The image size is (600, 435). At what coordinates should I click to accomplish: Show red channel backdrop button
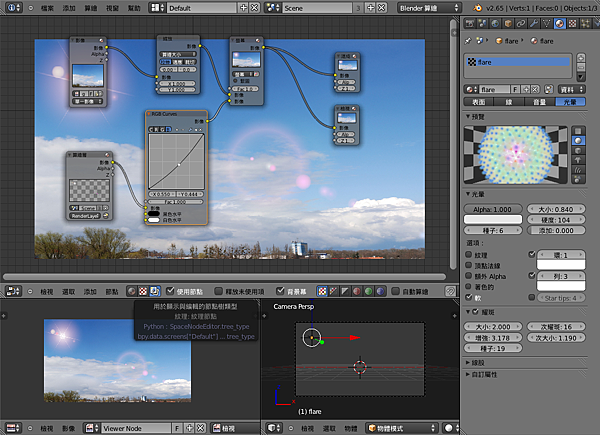[357, 292]
